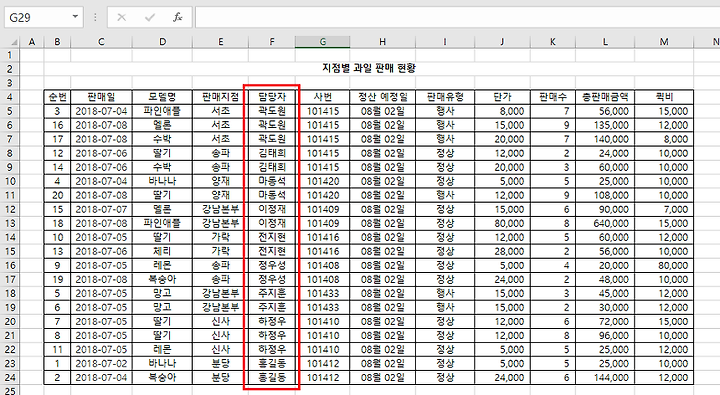The height and width of the screenshot is (395, 720).
Task: Click 김태희 in row 8
Action: [272, 153]
